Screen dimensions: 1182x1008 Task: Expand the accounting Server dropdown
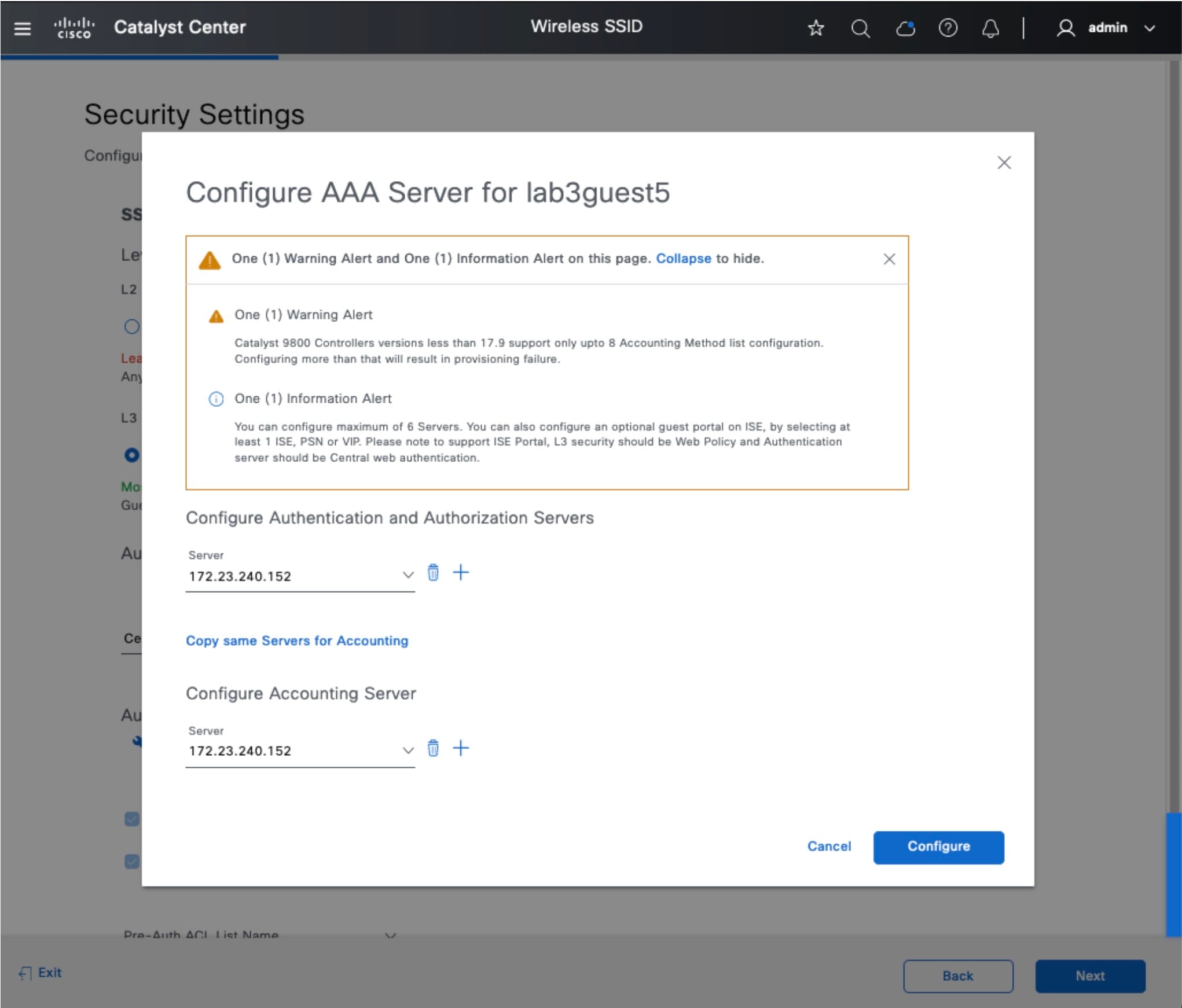click(408, 751)
